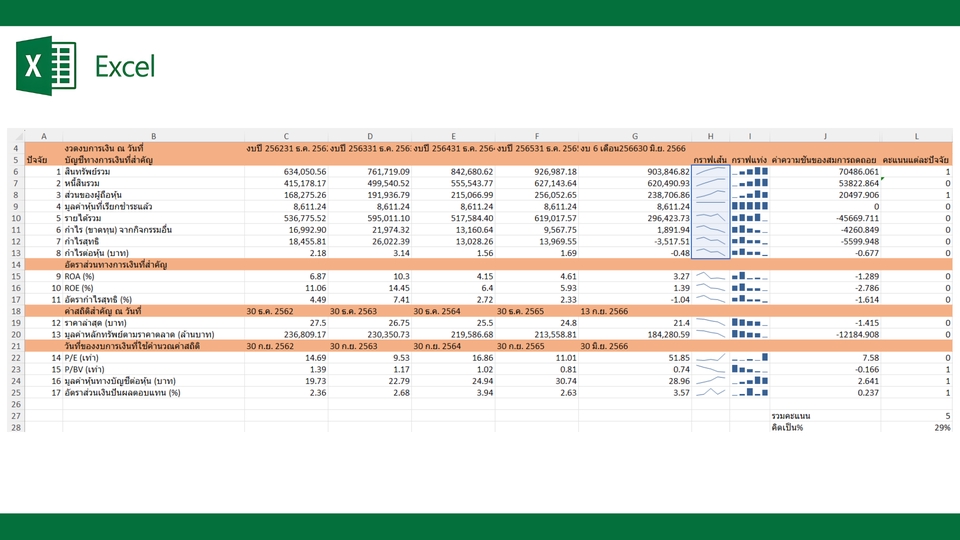
Task: Click slope value 53822.864
Action: (825, 183)
